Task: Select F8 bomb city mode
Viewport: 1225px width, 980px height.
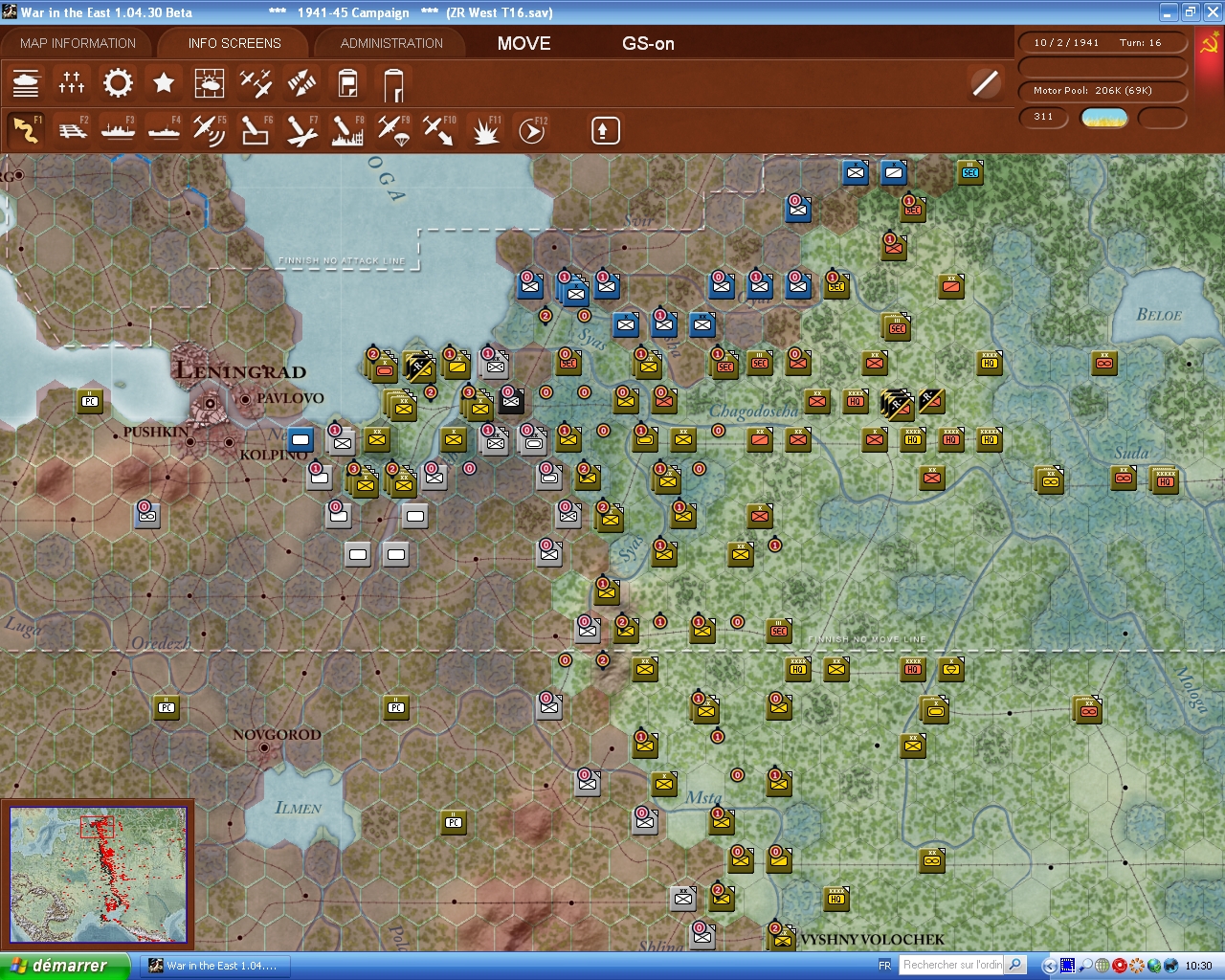Action: (347, 129)
